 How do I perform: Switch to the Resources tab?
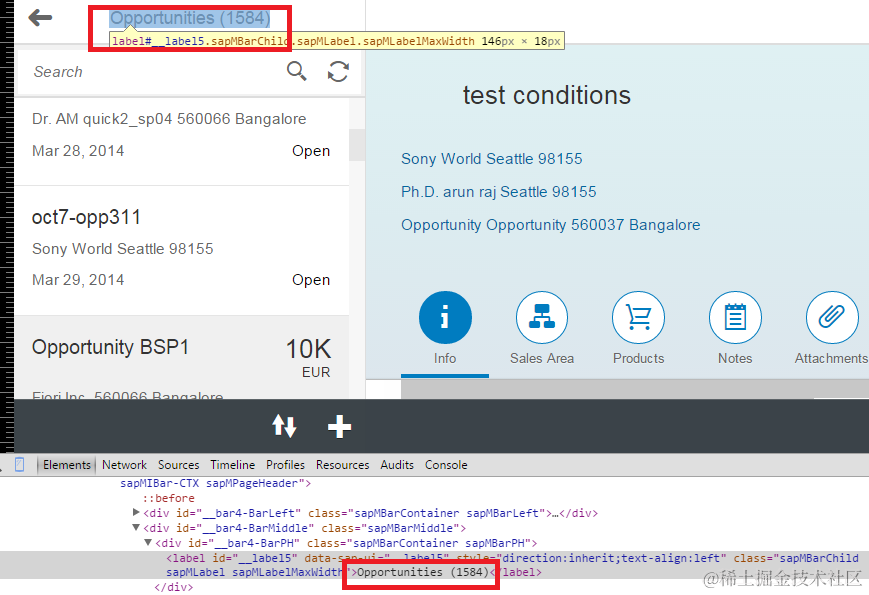pos(343,465)
